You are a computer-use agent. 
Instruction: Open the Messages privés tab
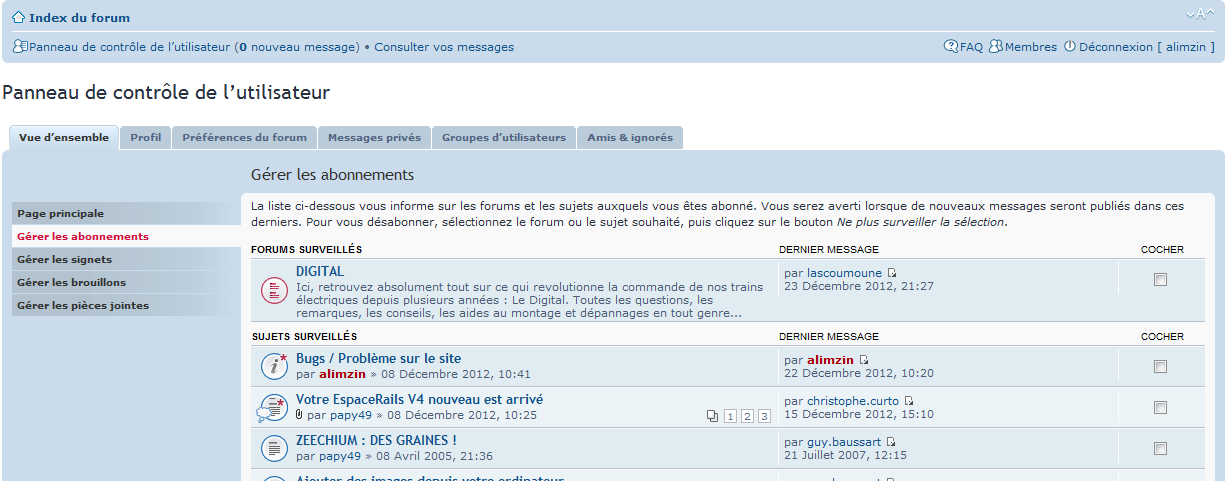pyautogui.click(x=374, y=137)
